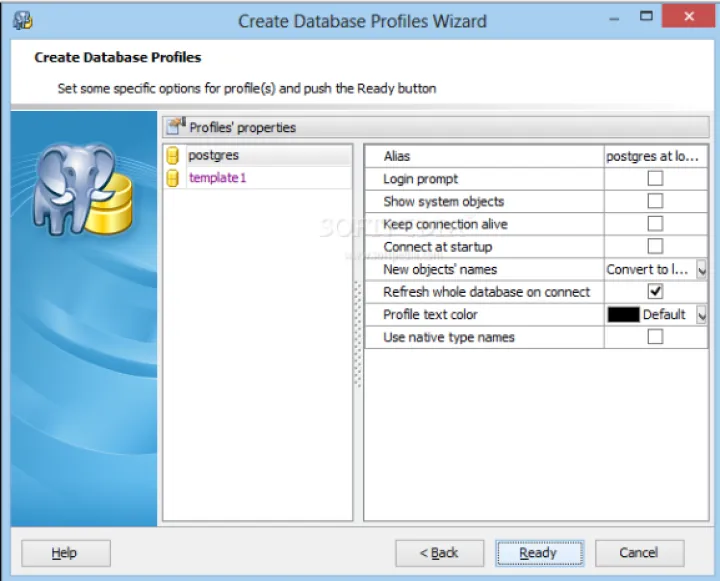Toggle Show system objects checkbox
The image size is (720, 581).
655,201
